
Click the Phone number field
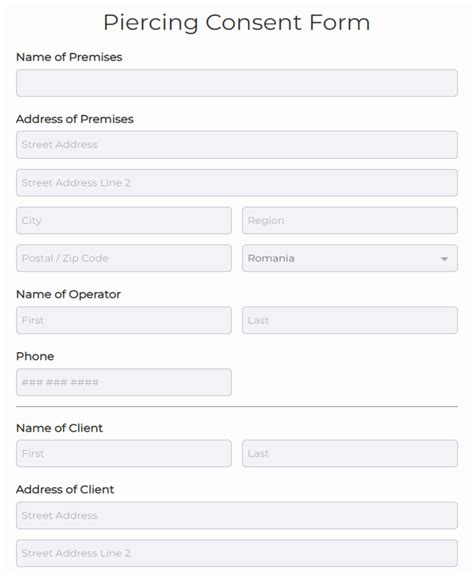(x=124, y=382)
